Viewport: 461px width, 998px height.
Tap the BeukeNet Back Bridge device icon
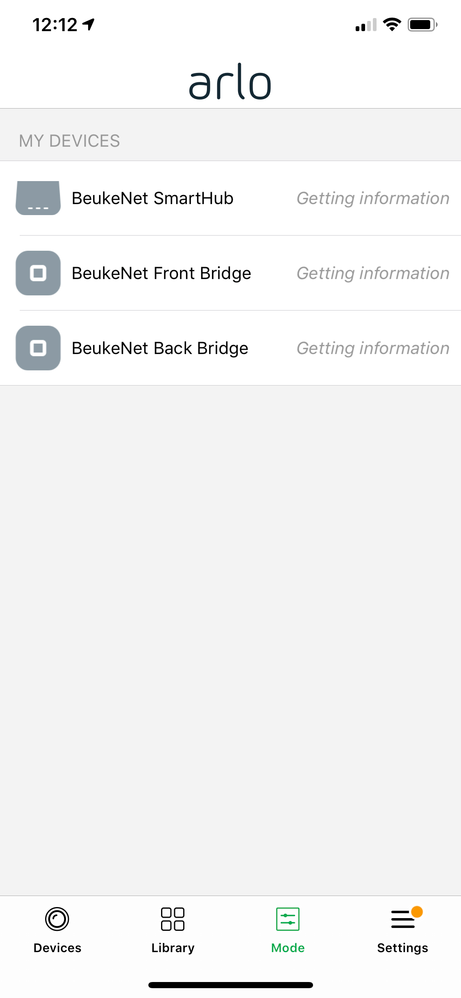(x=38, y=348)
